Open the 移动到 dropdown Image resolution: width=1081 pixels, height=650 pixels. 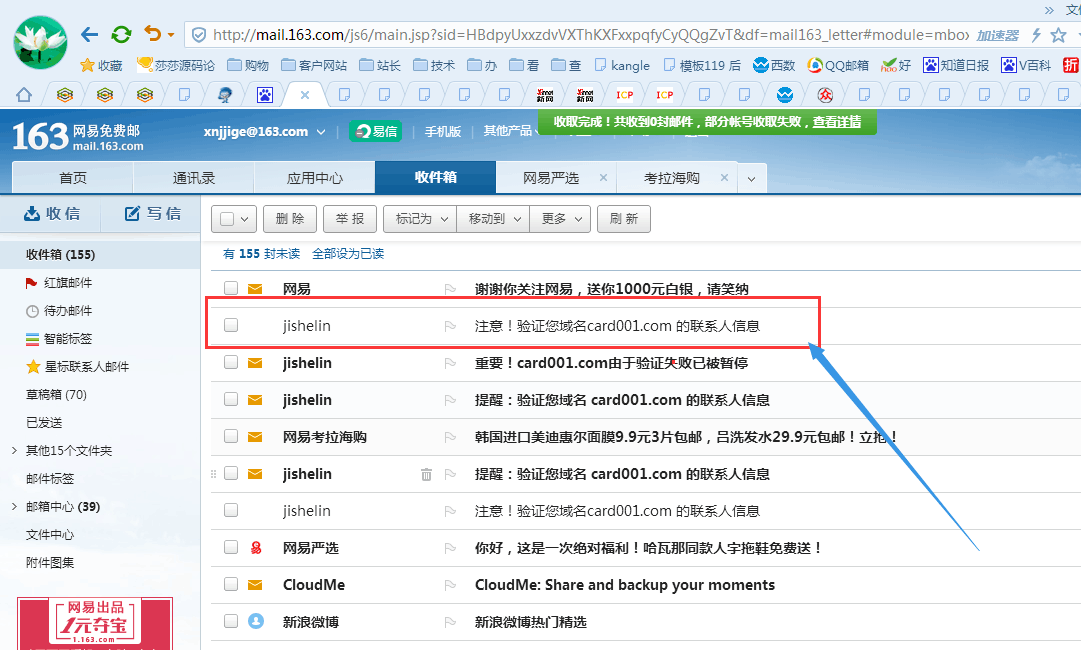click(493, 219)
